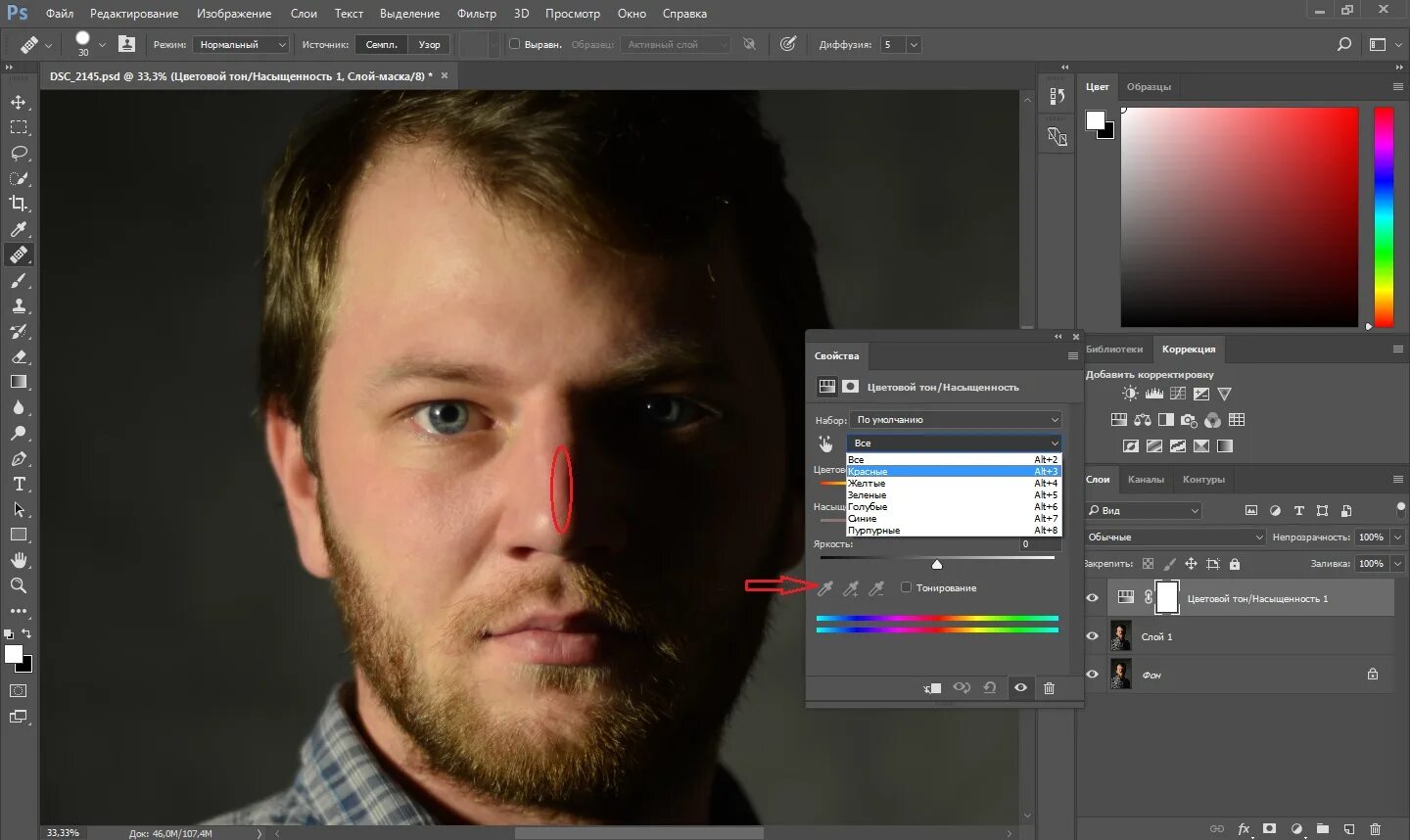
Task: Select the Clone Stamp tool
Action: (x=19, y=305)
